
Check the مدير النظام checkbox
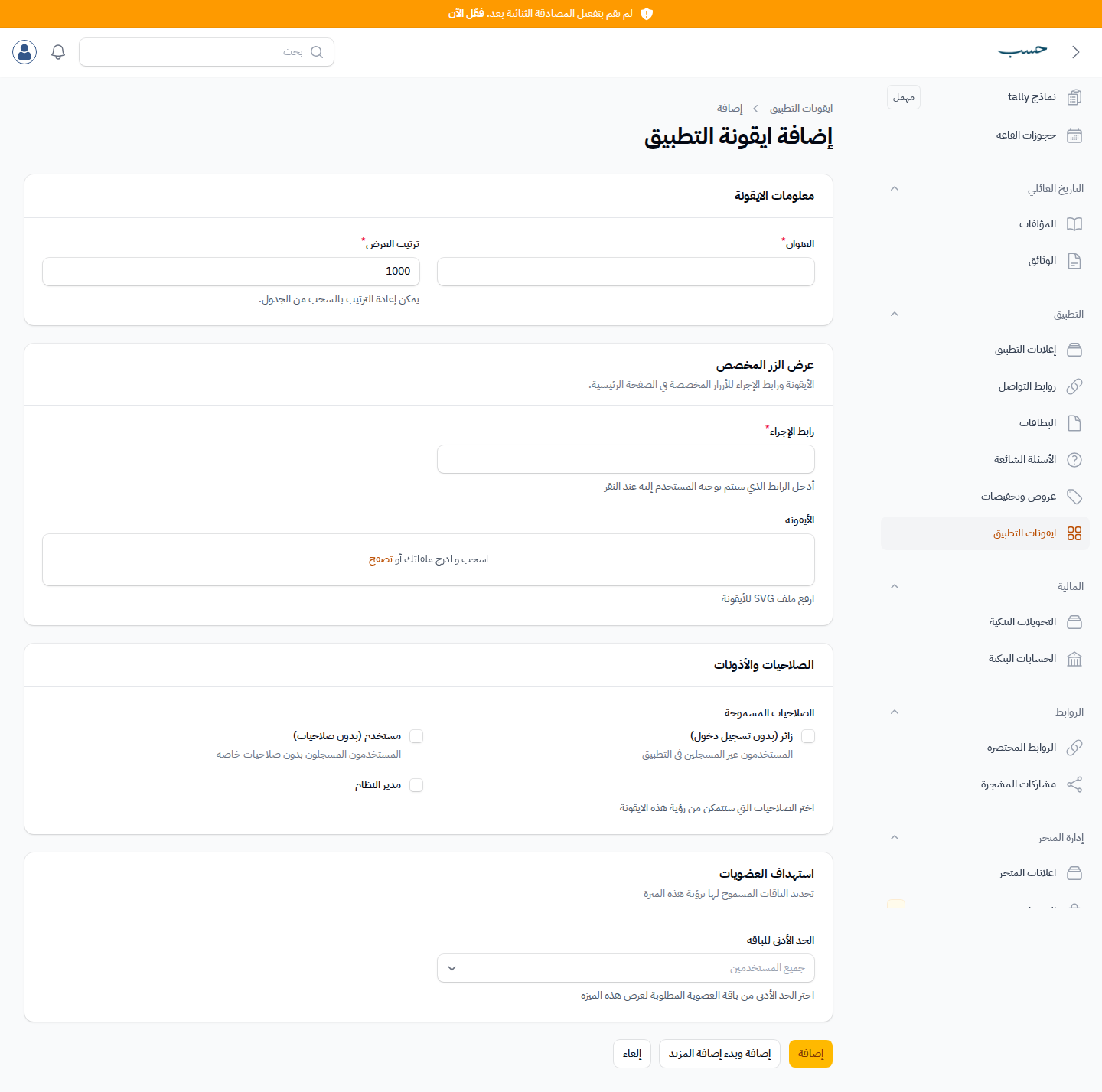coord(416,785)
